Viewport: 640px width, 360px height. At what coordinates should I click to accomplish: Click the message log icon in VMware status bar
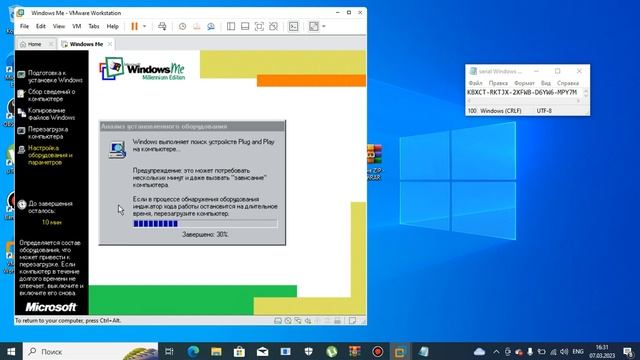coord(352,321)
